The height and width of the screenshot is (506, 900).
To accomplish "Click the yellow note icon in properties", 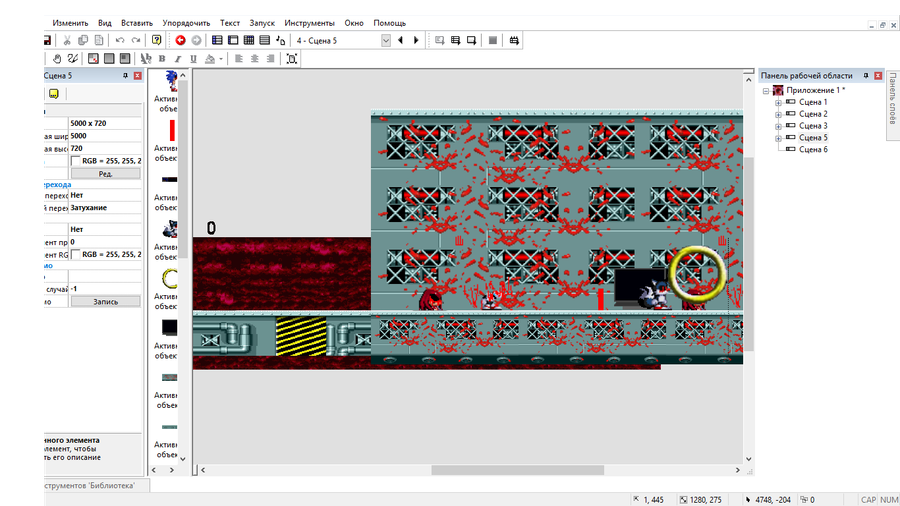I will point(53,94).
